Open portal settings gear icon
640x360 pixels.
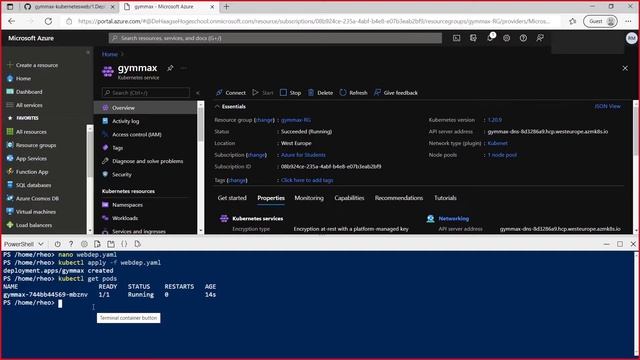point(507,38)
